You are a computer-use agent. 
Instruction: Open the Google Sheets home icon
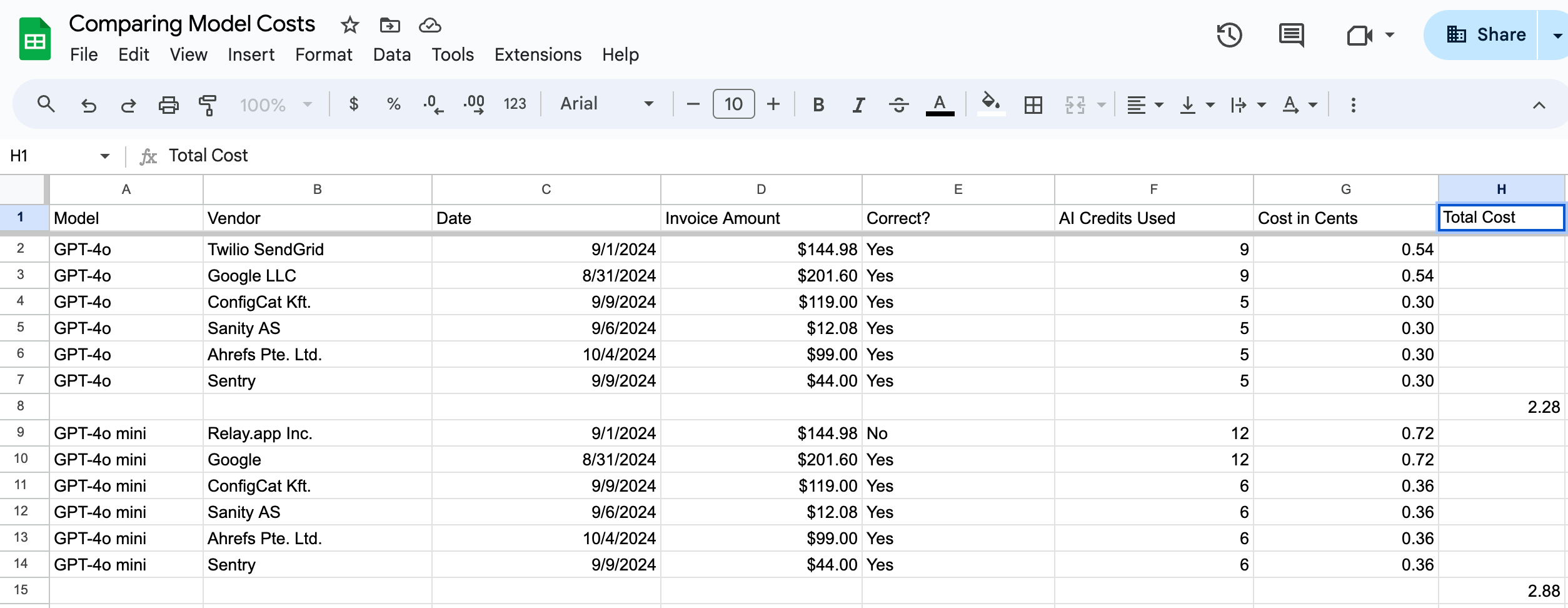pos(35,39)
